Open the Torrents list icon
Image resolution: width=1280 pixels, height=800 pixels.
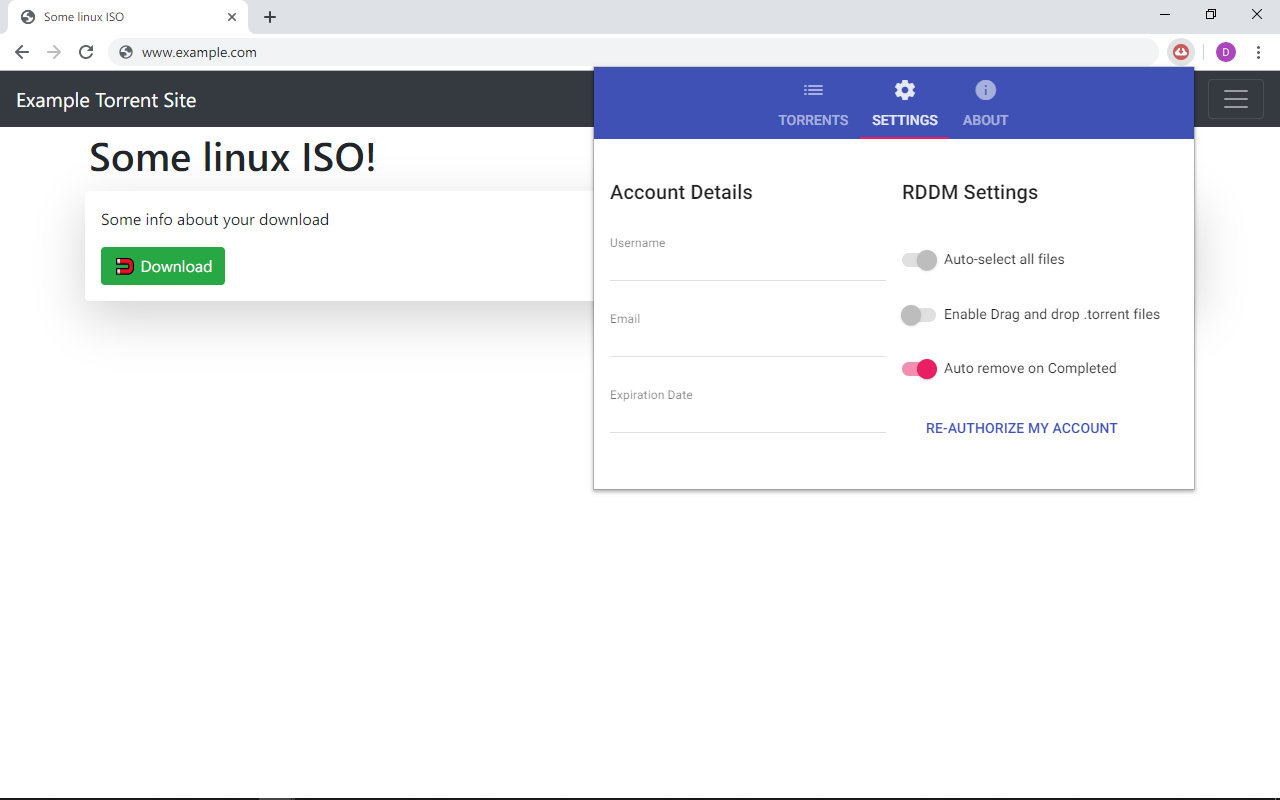(x=813, y=89)
